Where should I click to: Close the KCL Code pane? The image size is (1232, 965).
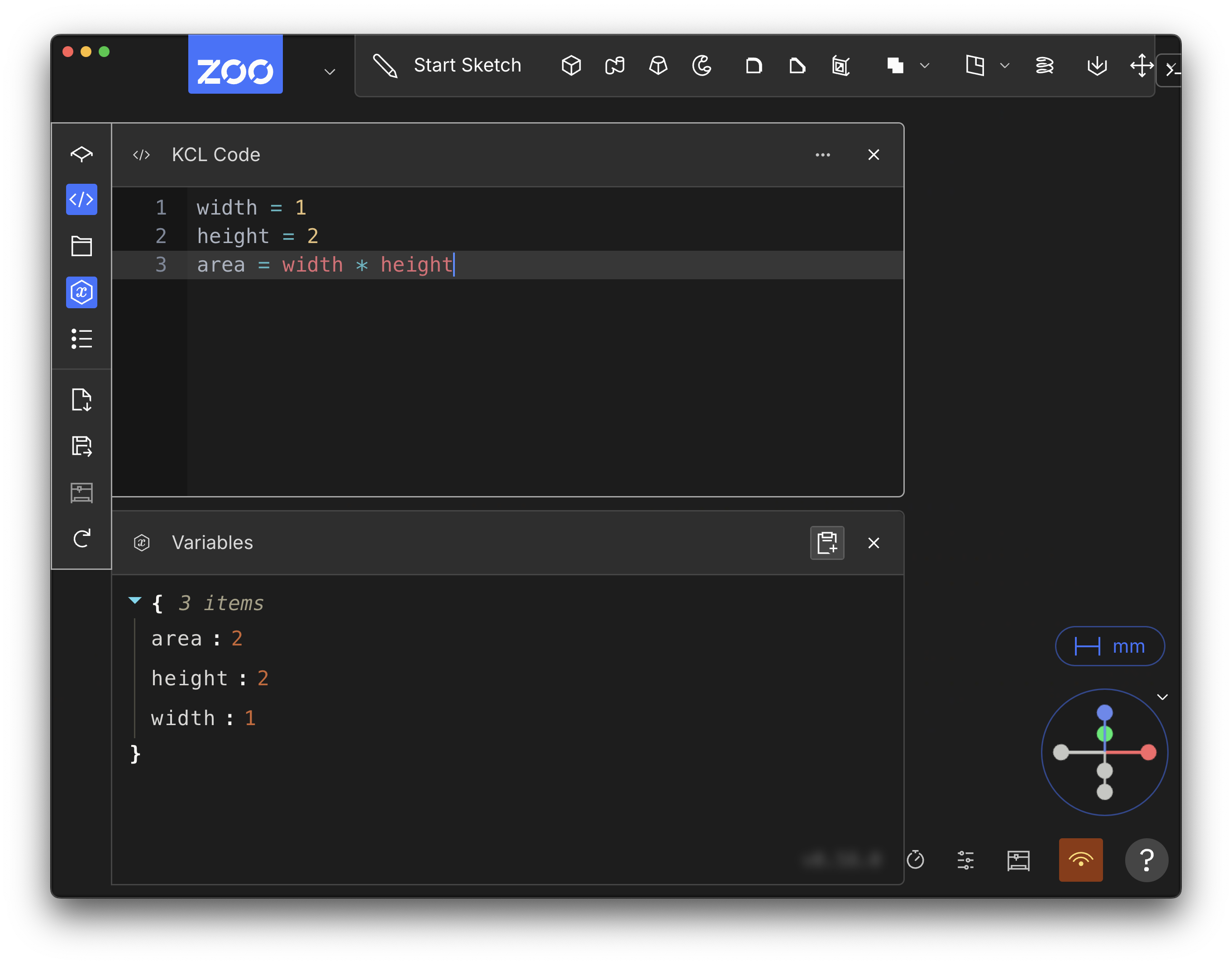coord(873,155)
